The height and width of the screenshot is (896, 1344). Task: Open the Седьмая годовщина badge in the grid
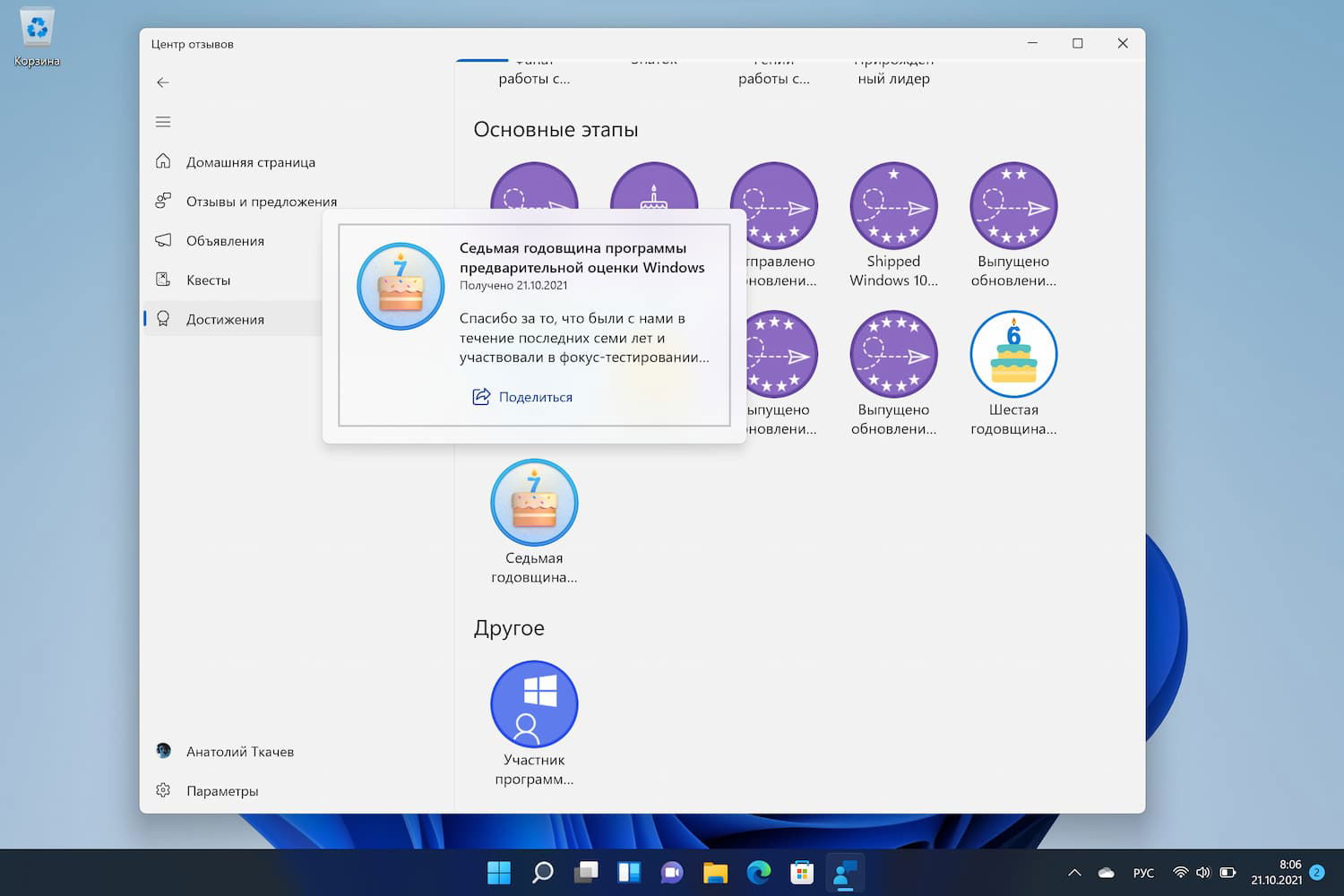coord(534,522)
